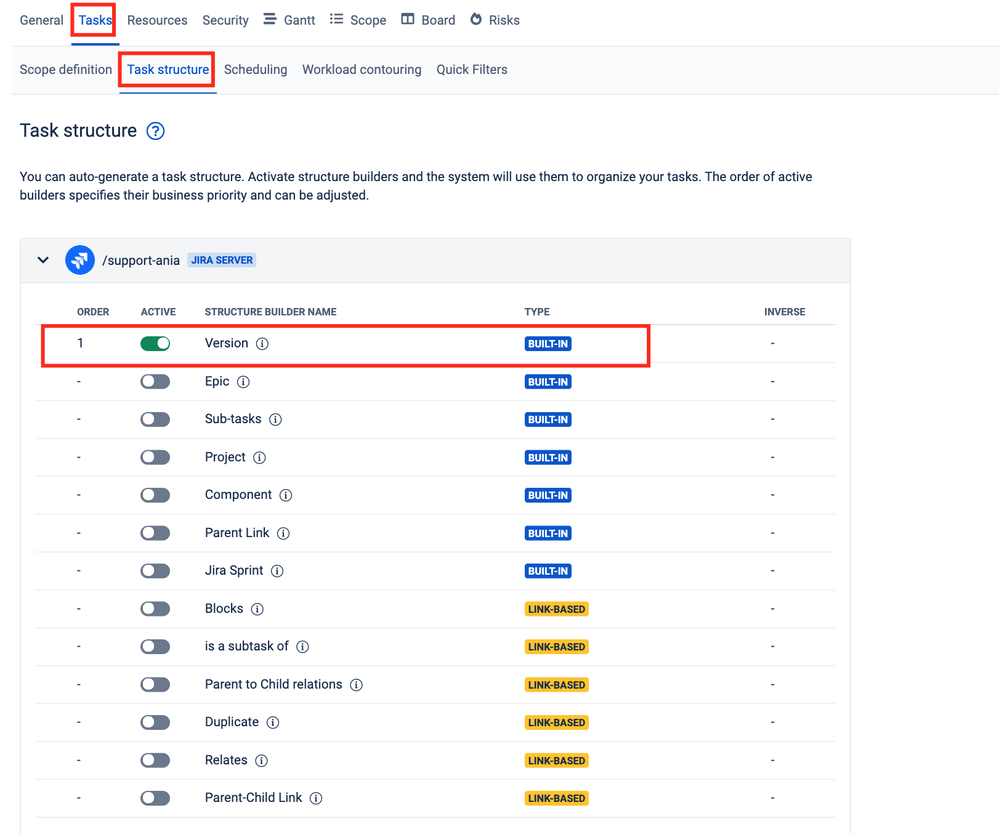Open the General tab
Viewport: 999px width, 834px height.
[x=41, y=20]
